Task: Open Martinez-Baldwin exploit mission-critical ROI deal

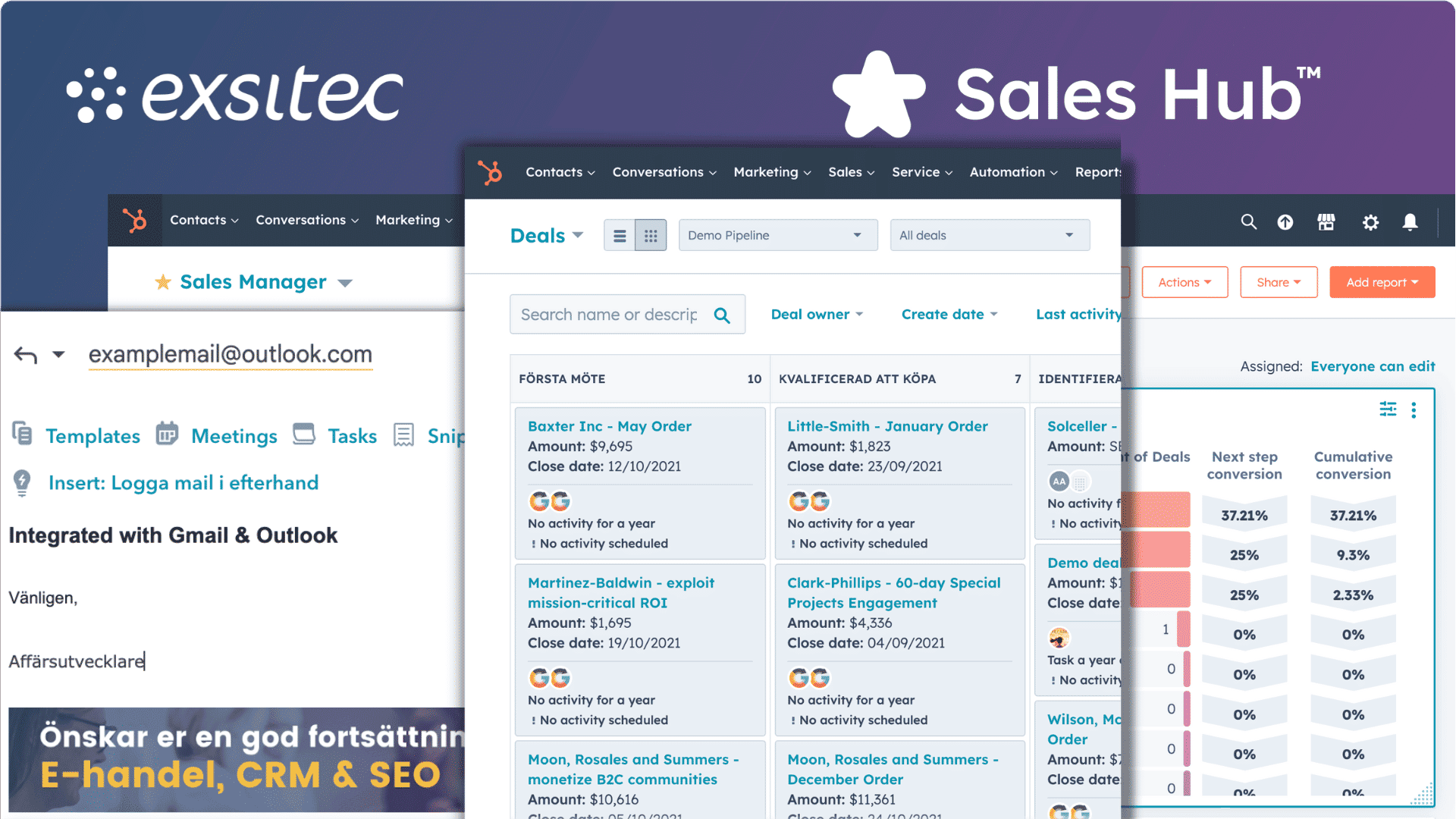Action: [x=621, y=593]
